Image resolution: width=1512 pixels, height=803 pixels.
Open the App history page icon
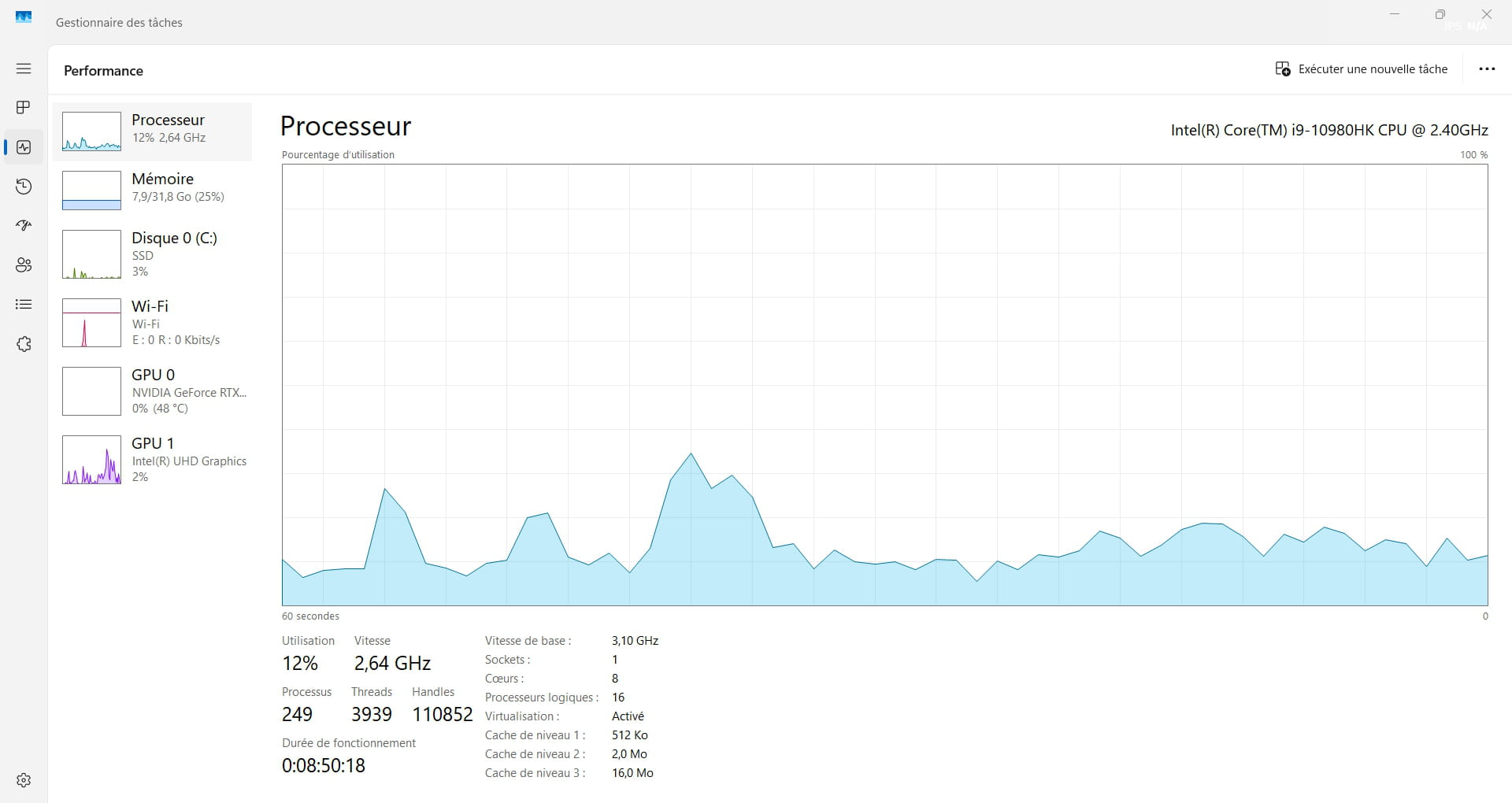[24, 187]
